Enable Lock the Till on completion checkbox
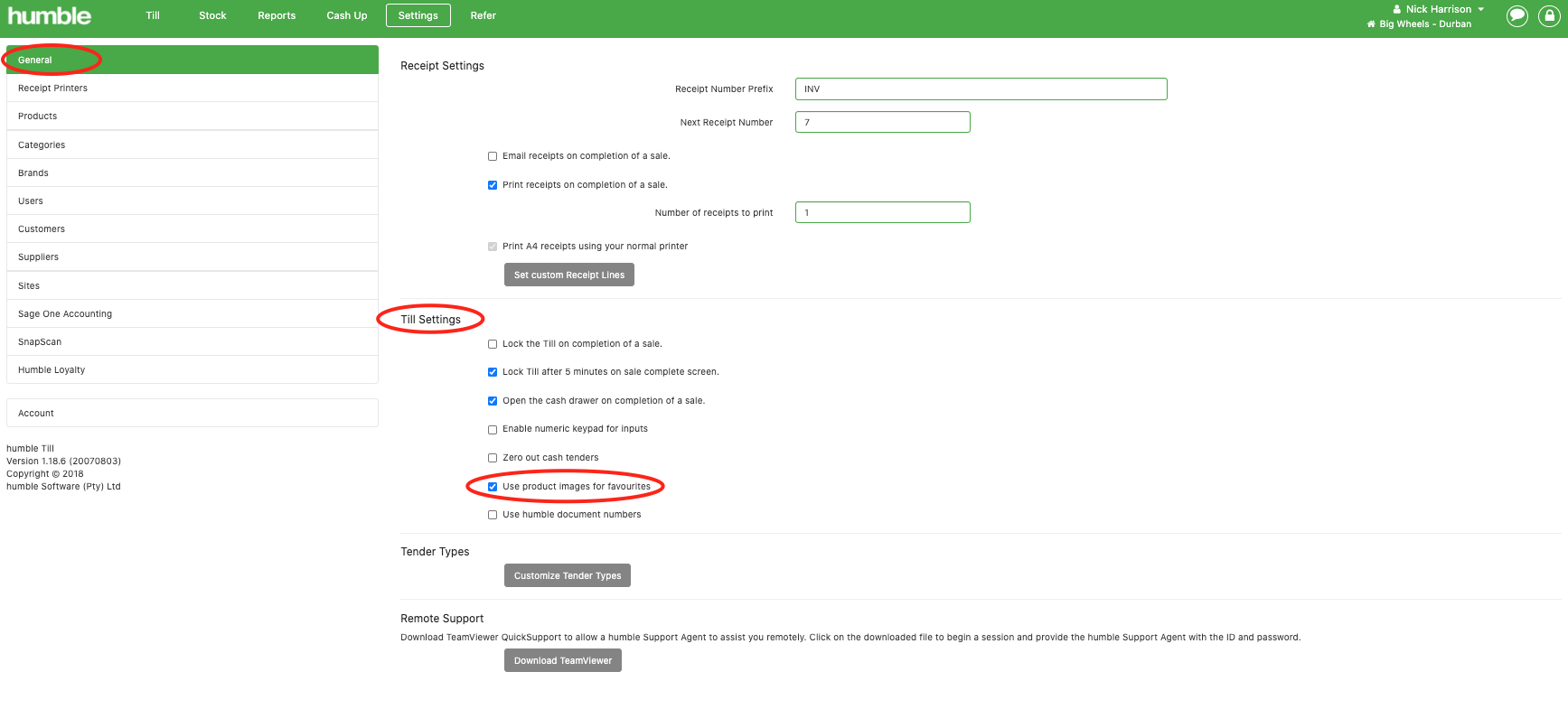Screen dimensions: 1568x709 [493, 344]
